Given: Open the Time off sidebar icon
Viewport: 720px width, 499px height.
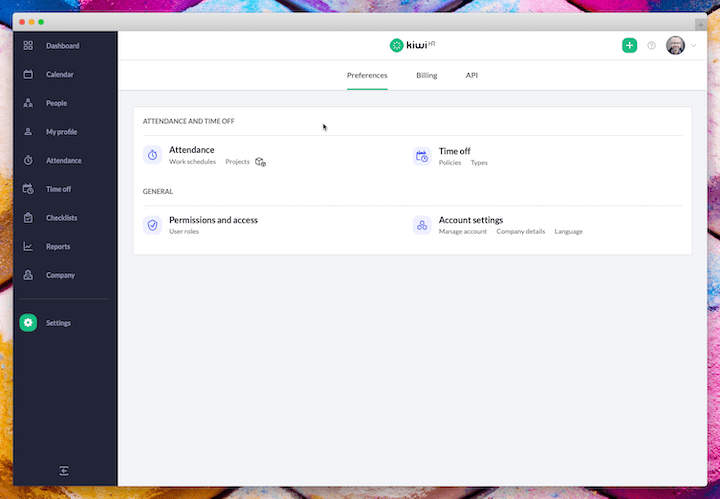Looking at the screenshot, I should pyautogui.click(x=28, y=189).
